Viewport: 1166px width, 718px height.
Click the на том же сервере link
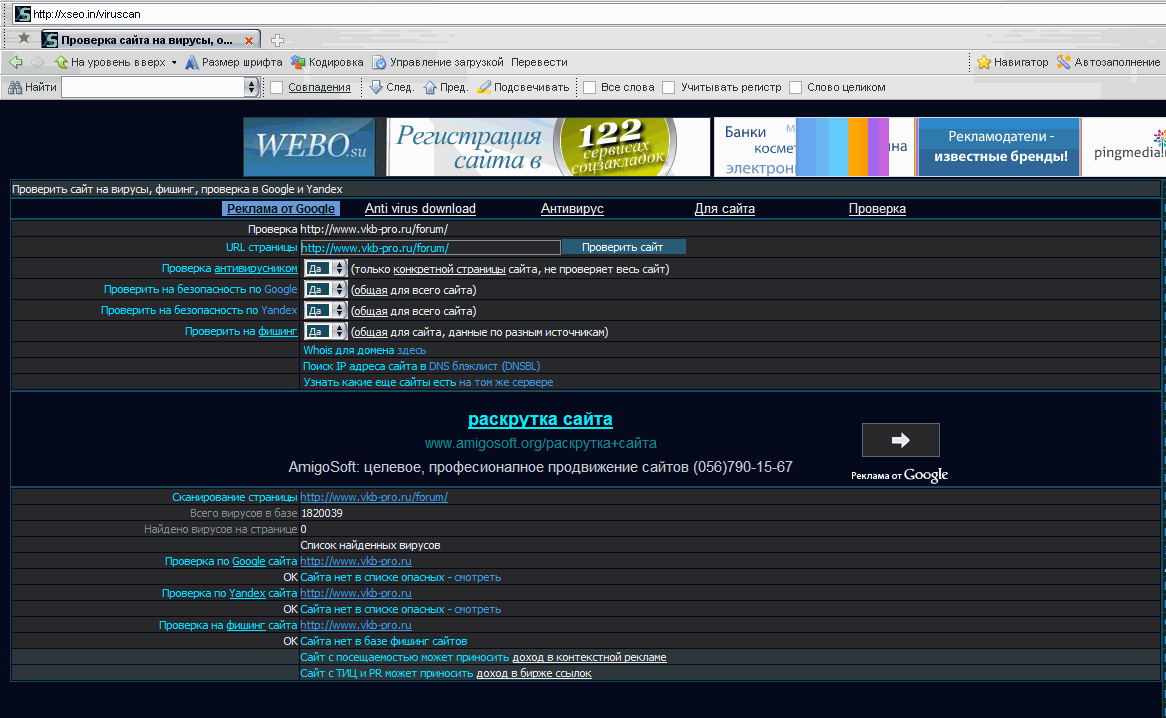[x=506, y=383]
